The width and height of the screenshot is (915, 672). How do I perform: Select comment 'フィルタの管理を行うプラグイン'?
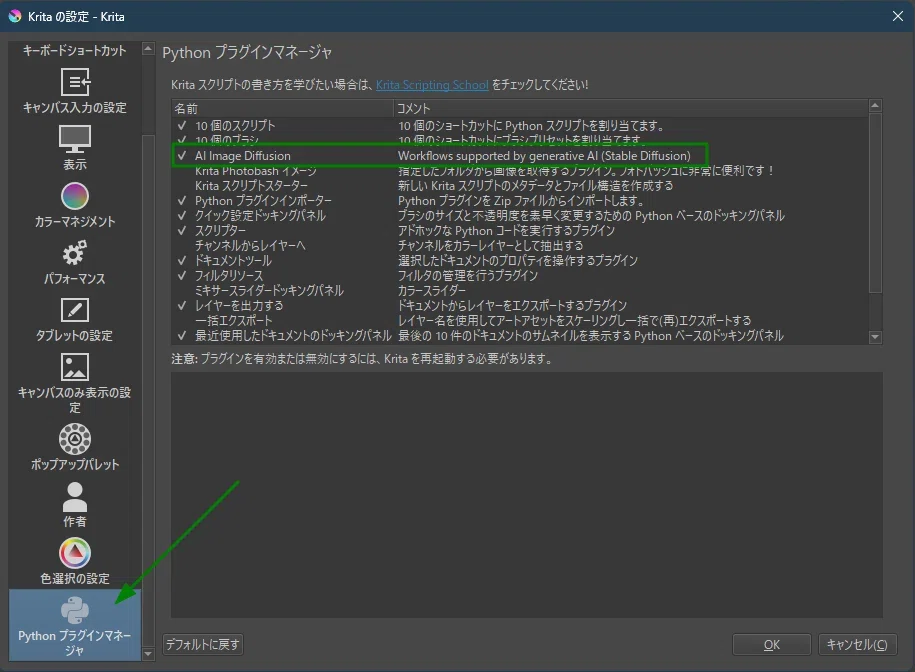pyautogui.click(x=468, y=275)
